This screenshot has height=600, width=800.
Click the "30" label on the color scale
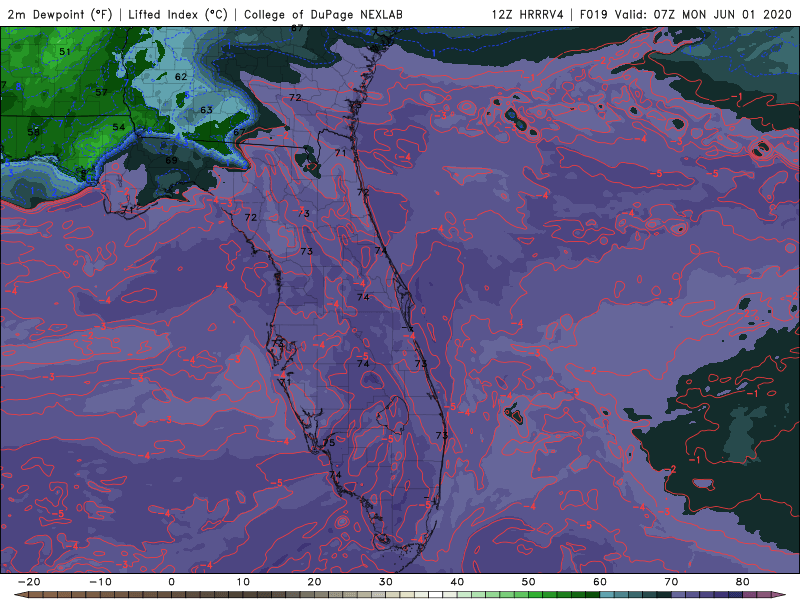click(386, 582)
